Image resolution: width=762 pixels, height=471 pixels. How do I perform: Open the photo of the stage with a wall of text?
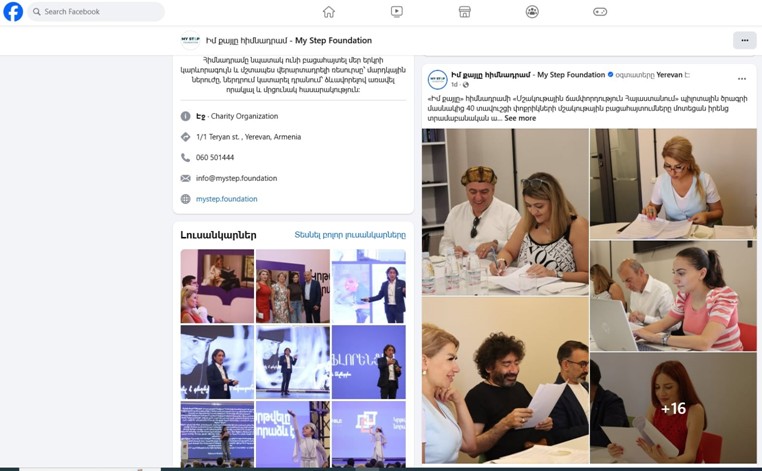[217, 434]
